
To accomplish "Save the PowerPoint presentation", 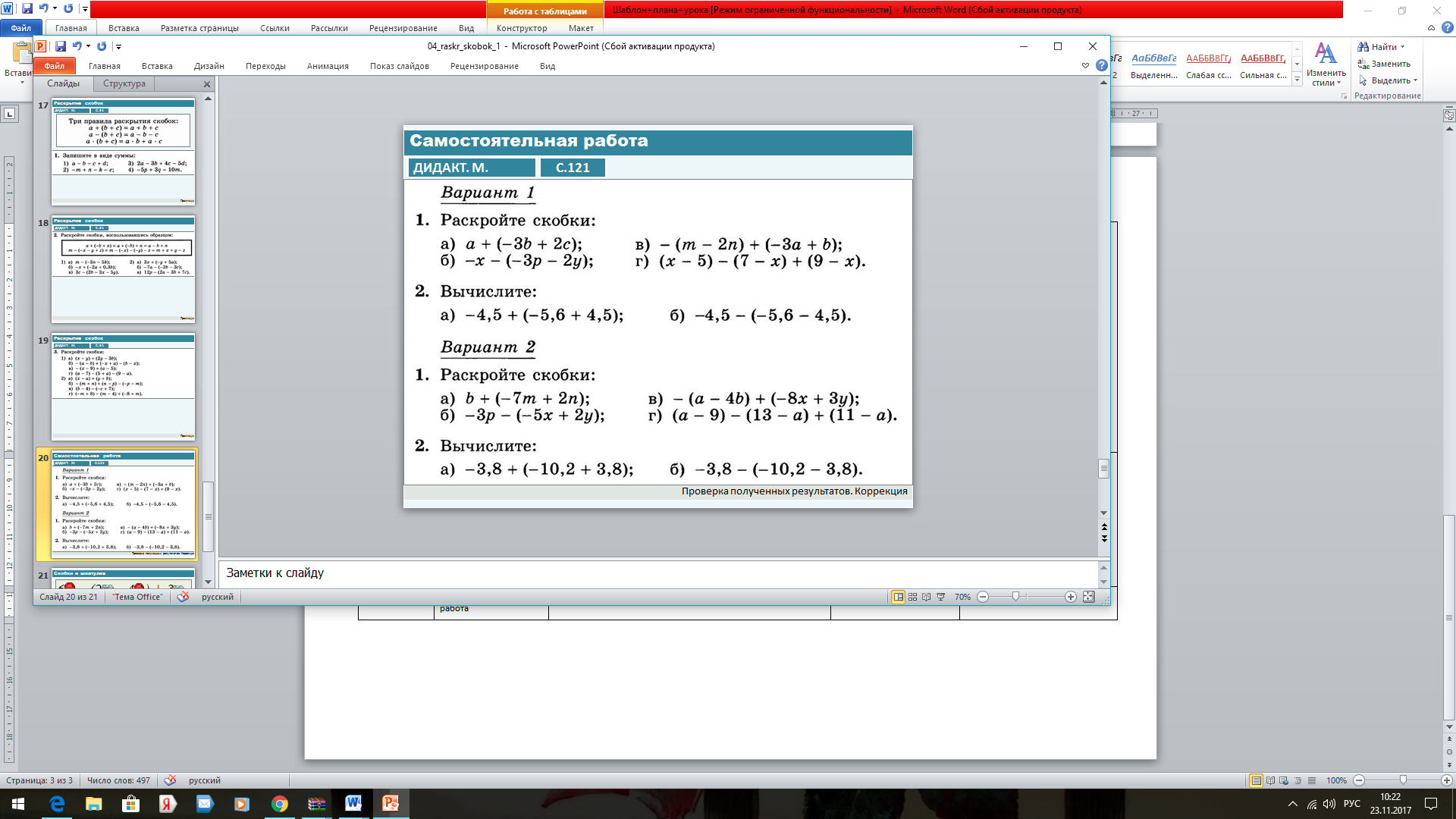I will click(x=61, y=46).
